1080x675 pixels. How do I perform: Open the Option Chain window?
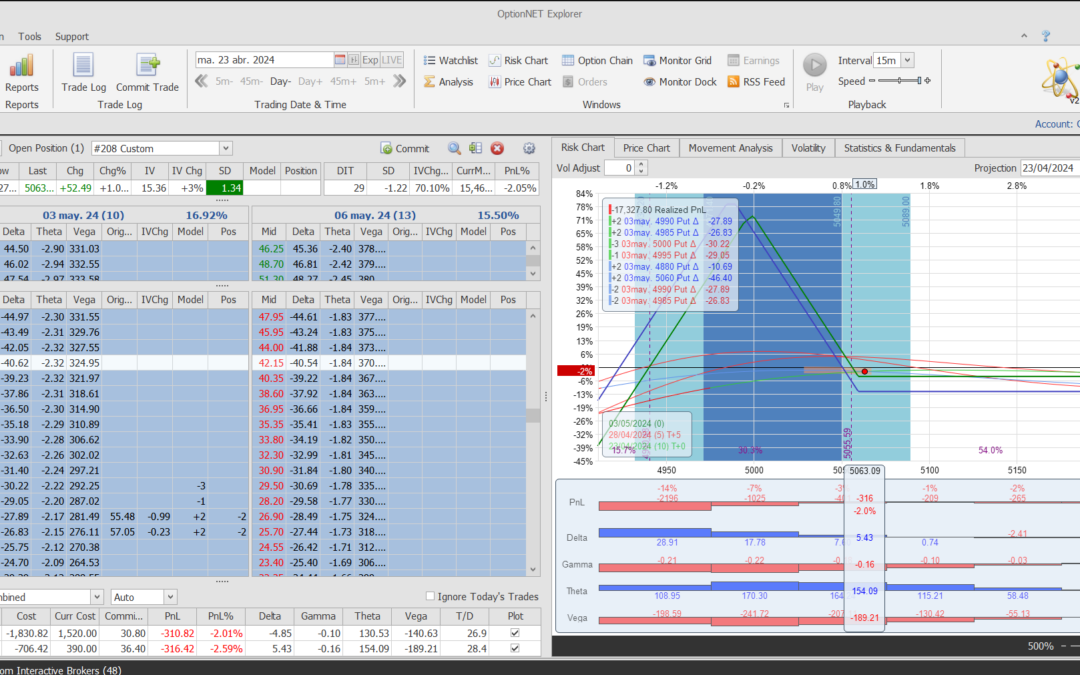coord(597,61)
